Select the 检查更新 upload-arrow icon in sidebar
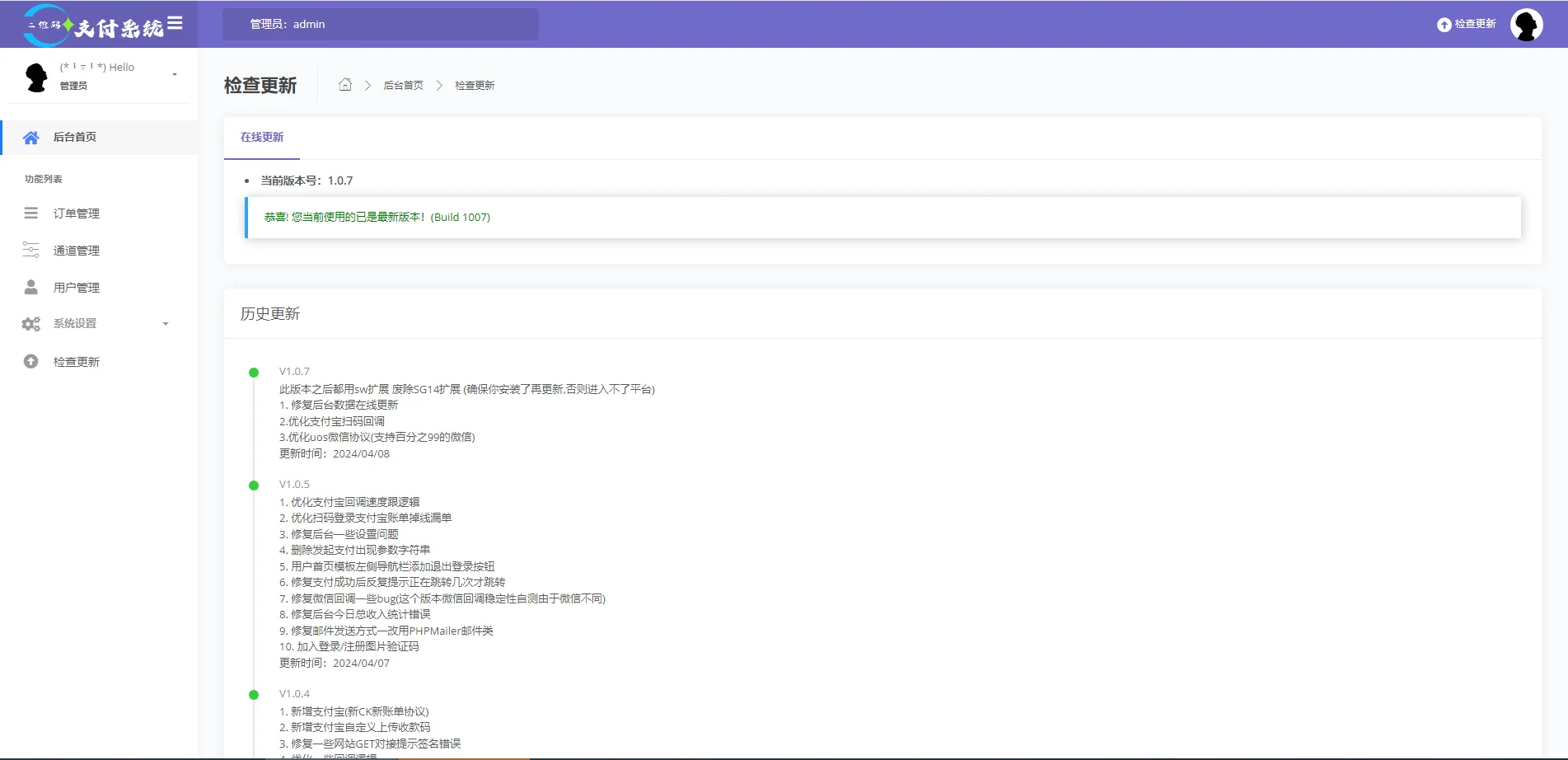Viewport: 1568px width, 760px height. pos(30,361)
